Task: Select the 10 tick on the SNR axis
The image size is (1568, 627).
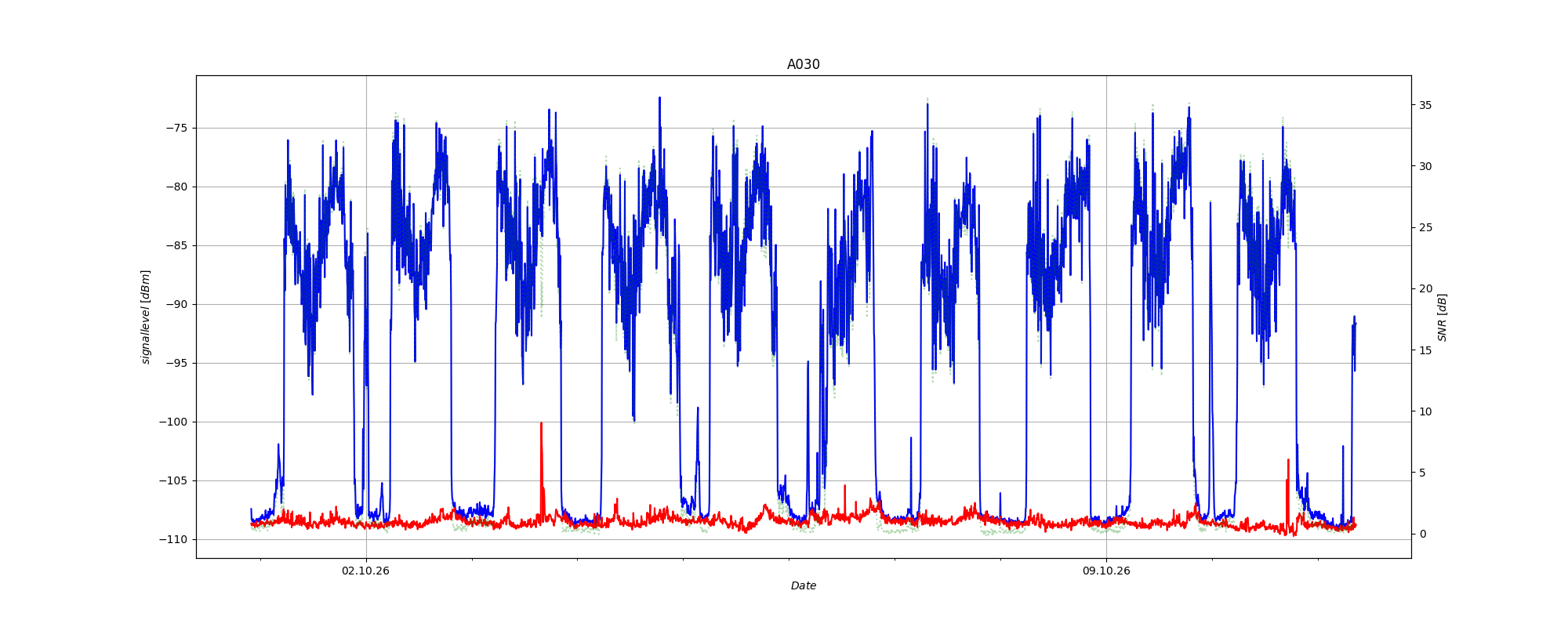Action: (1425, 412)
